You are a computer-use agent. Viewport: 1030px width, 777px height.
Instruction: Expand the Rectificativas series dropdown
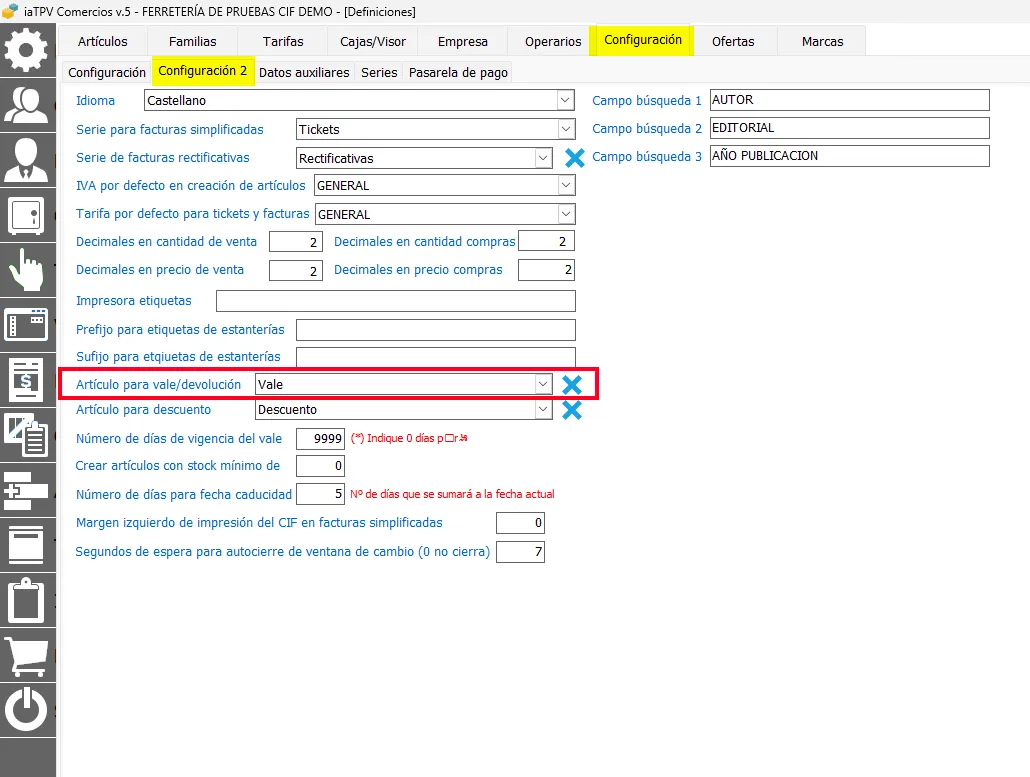coord(543,158)
